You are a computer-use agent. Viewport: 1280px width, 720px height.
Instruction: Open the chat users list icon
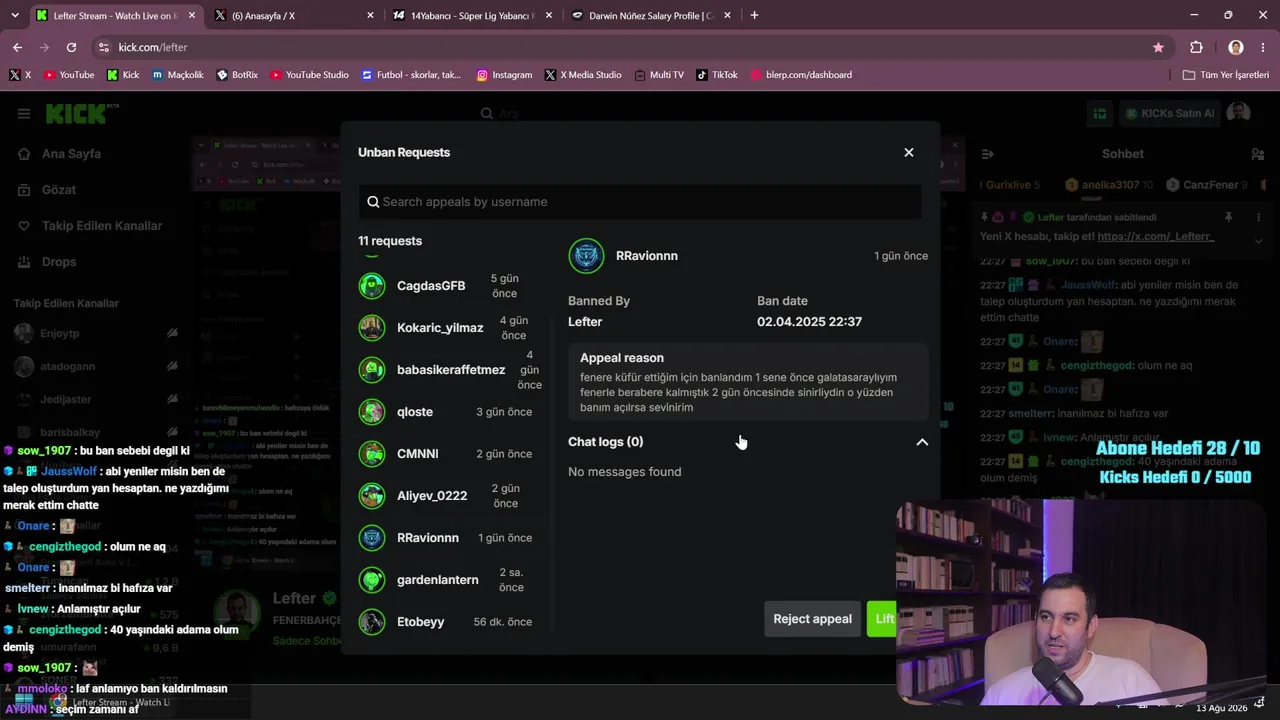1258,154
